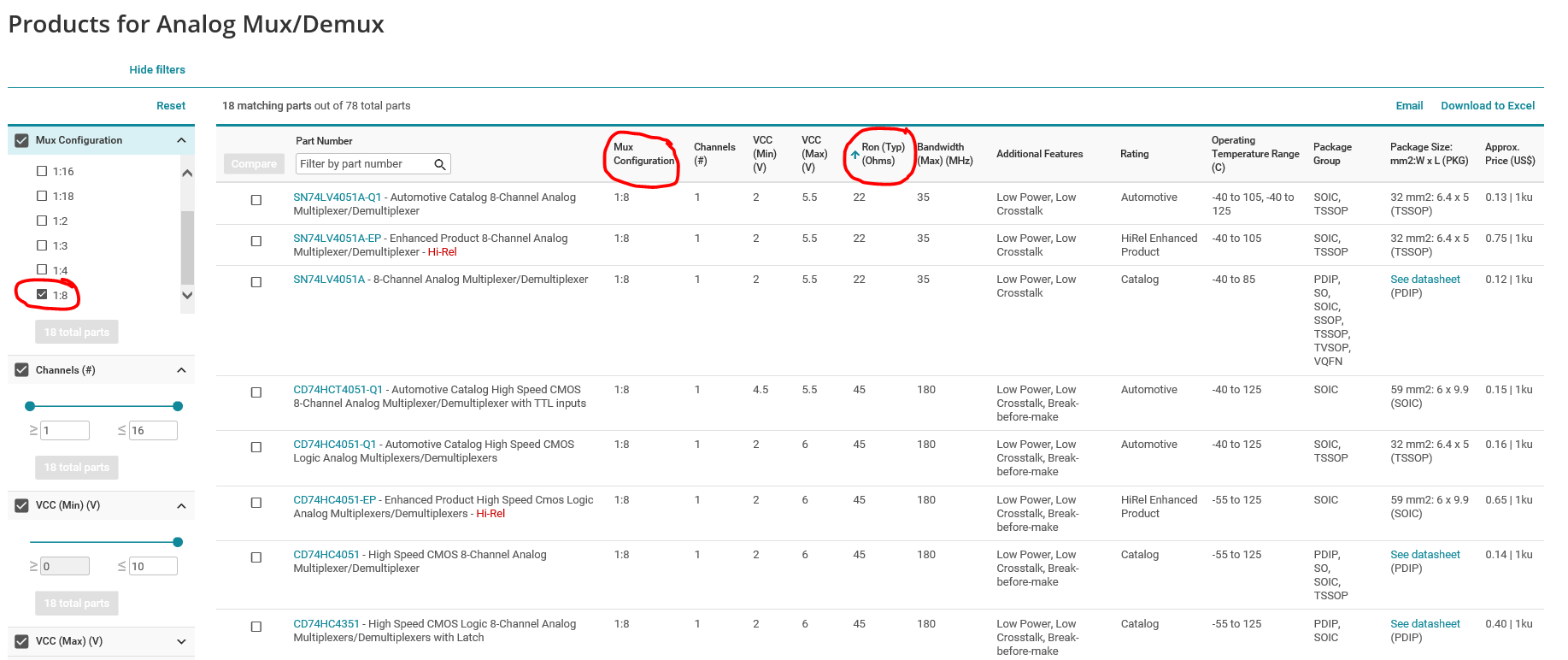The image size is (1568, 660).
Task: Toggle the Mux Configuration filter checkbox
Action: pos(22,140)
